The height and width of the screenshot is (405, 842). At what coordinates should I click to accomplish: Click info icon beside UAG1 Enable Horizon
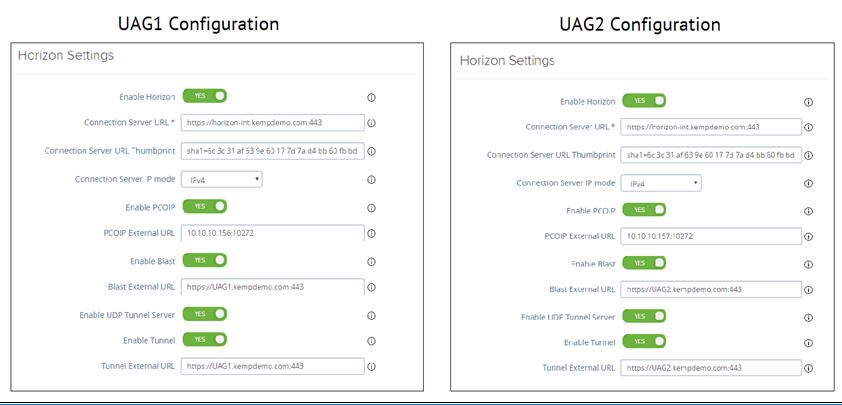click(x=371, y=97)
